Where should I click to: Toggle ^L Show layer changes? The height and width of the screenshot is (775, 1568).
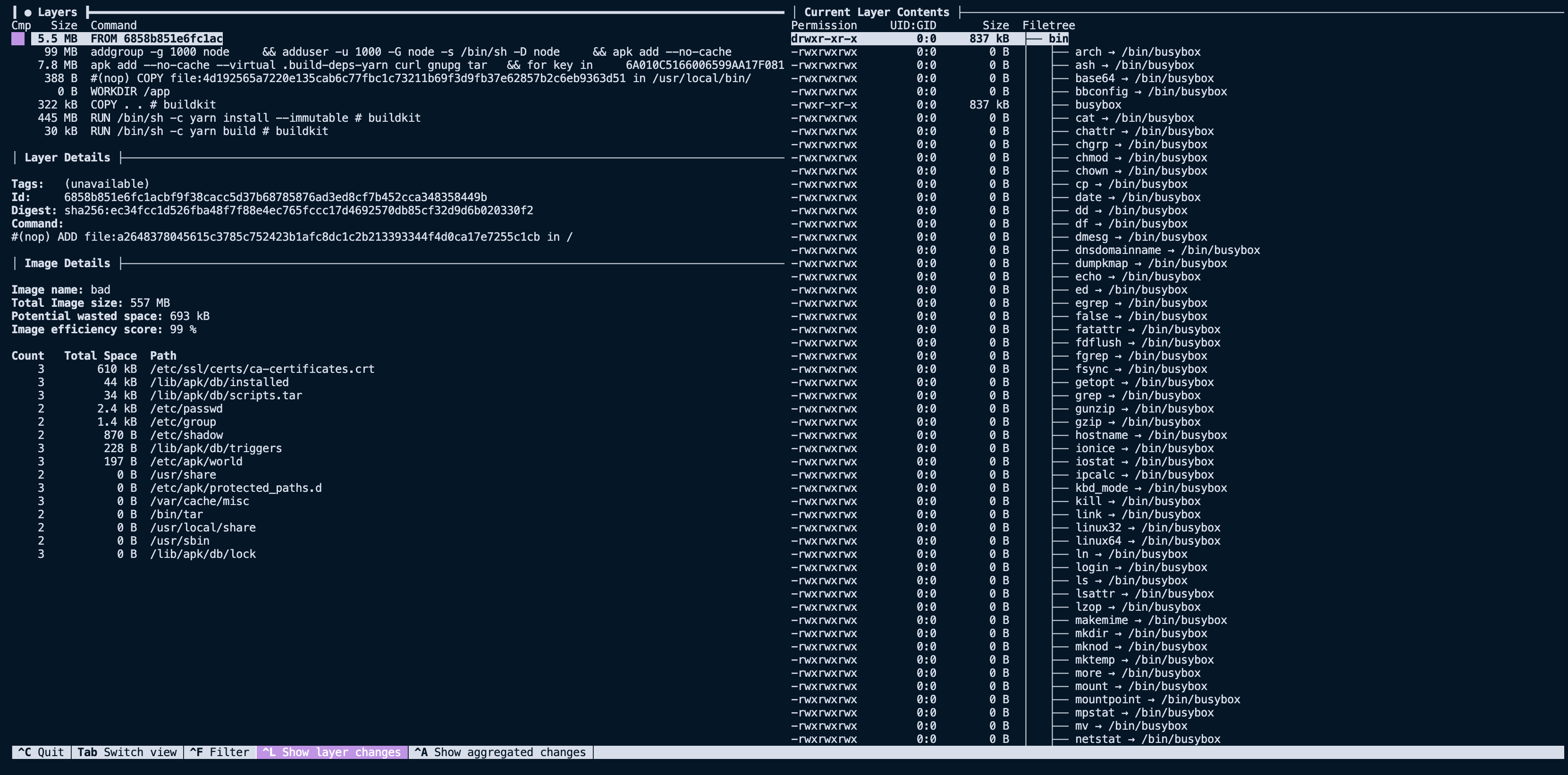tap(332, 752)
